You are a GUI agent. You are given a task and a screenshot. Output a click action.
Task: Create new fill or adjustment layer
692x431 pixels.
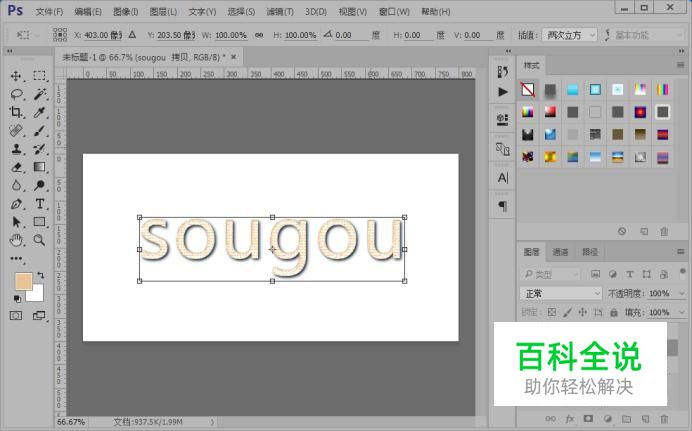tap(608, 419)
